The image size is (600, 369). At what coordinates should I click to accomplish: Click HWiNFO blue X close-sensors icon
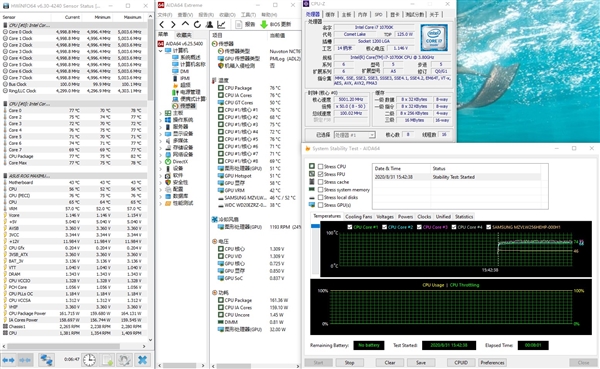(142, 360)
